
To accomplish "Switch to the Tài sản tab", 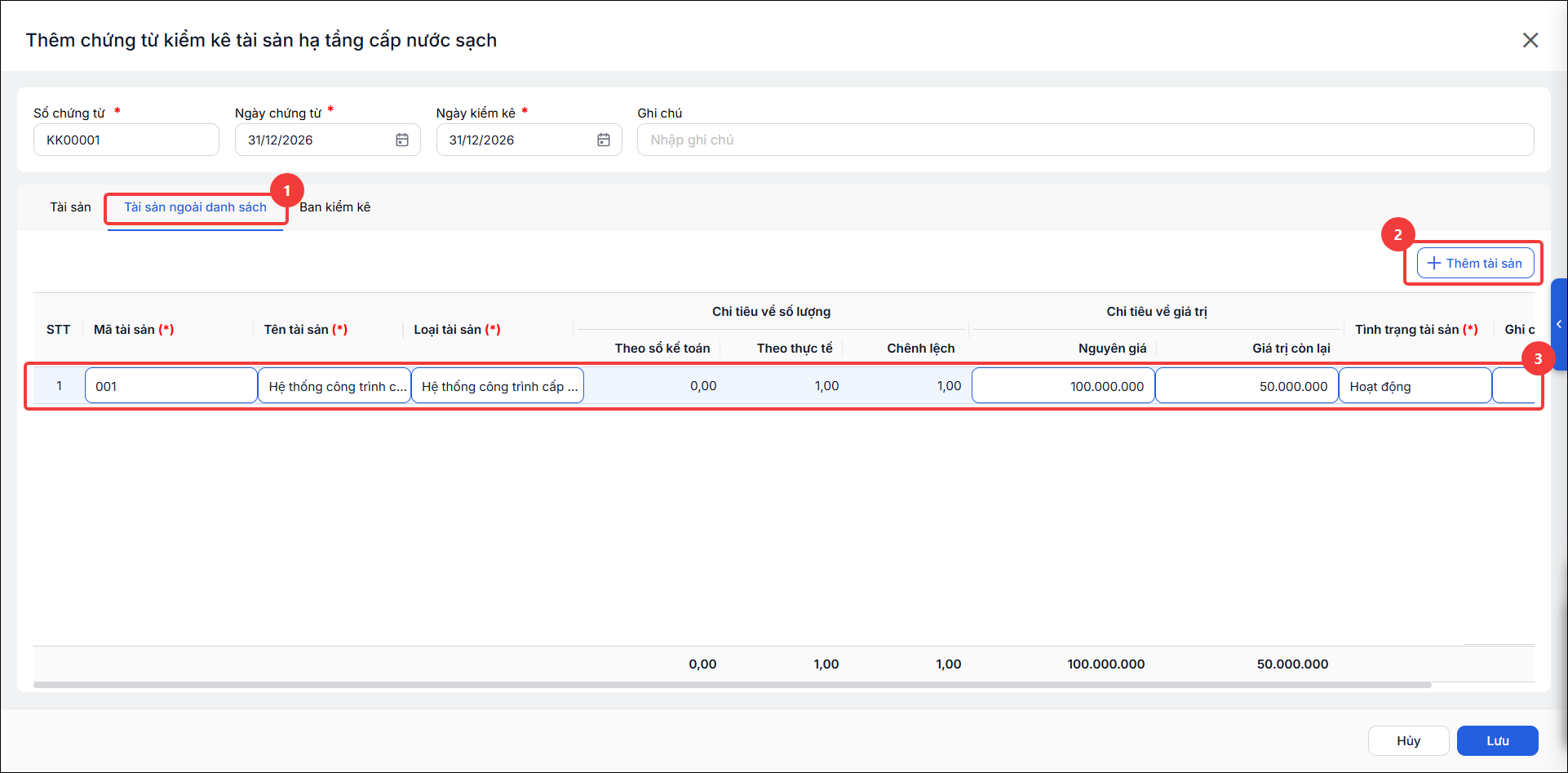I will coord(70,207).
